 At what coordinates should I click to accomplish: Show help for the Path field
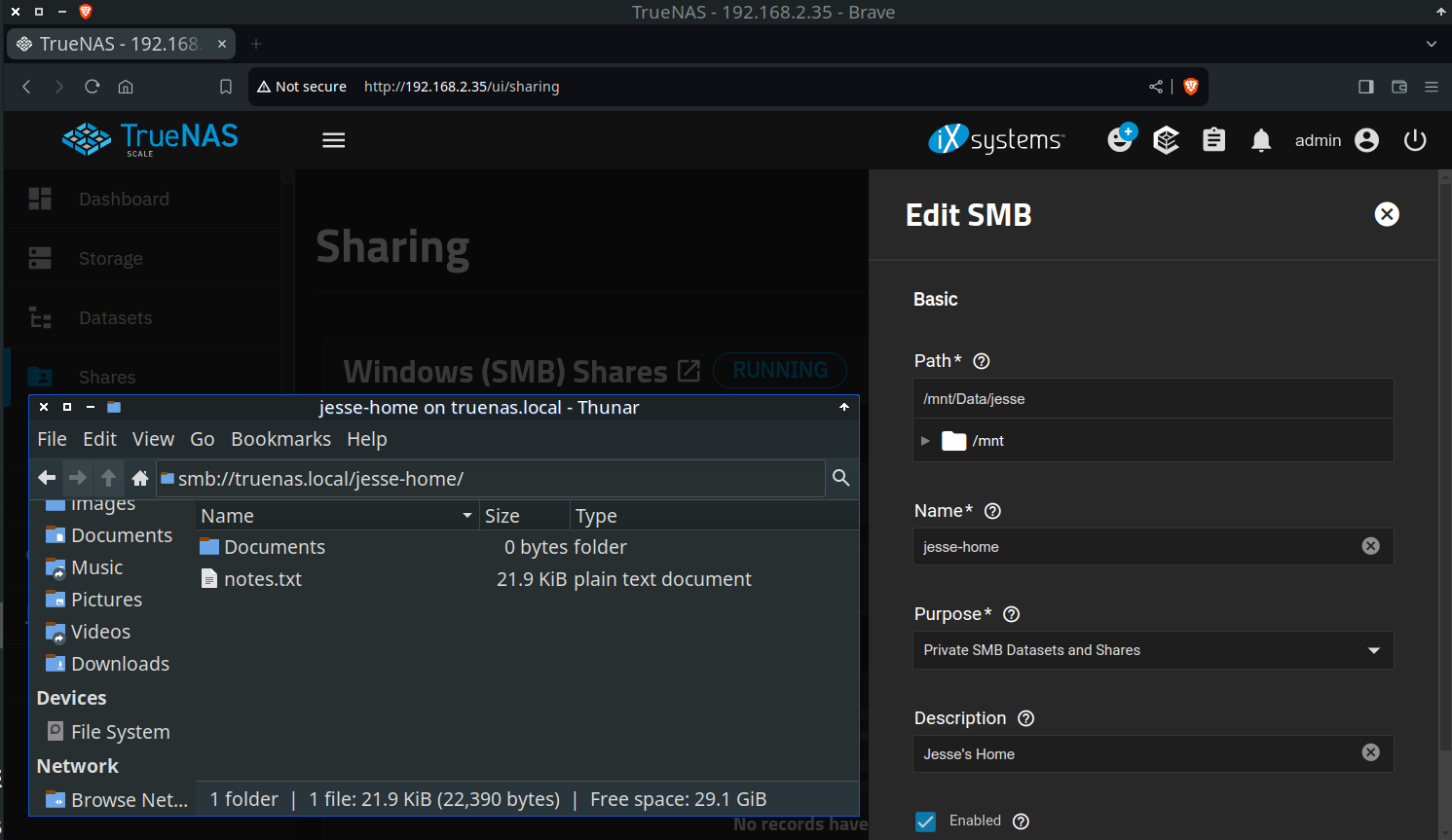tap(982, 361)
